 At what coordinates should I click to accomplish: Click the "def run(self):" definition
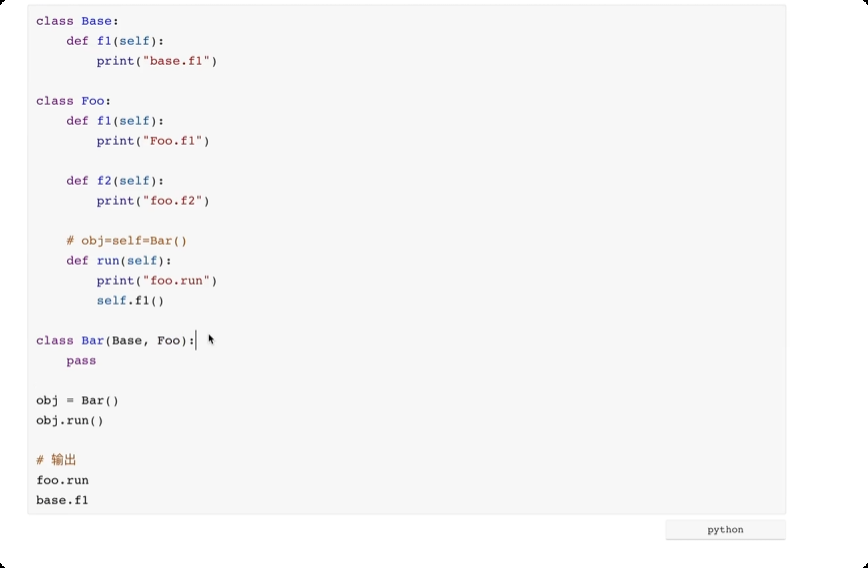pos(118,261)
